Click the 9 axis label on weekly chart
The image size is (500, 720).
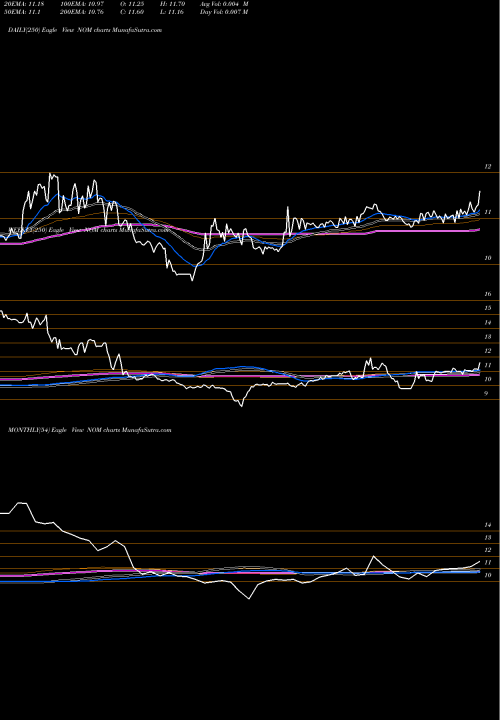486,394
